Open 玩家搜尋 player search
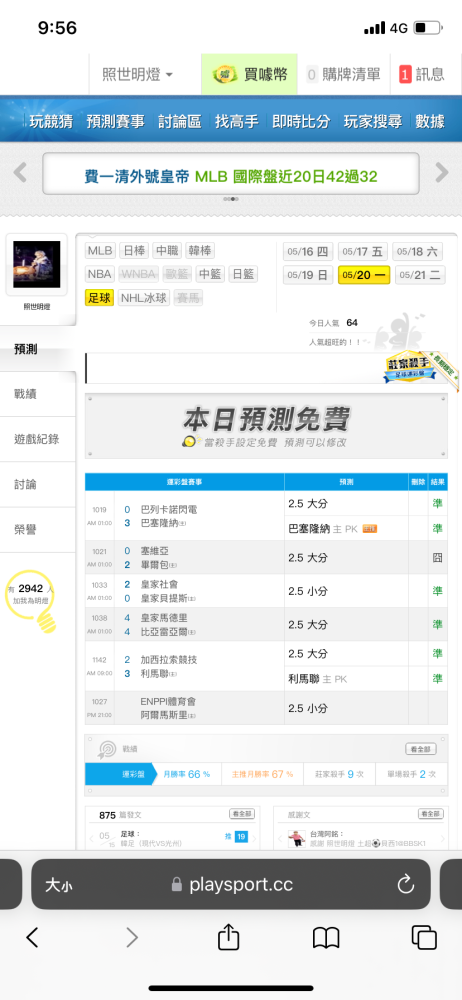The width and height of the screenshot is (462, 1000). coord(373,121)
